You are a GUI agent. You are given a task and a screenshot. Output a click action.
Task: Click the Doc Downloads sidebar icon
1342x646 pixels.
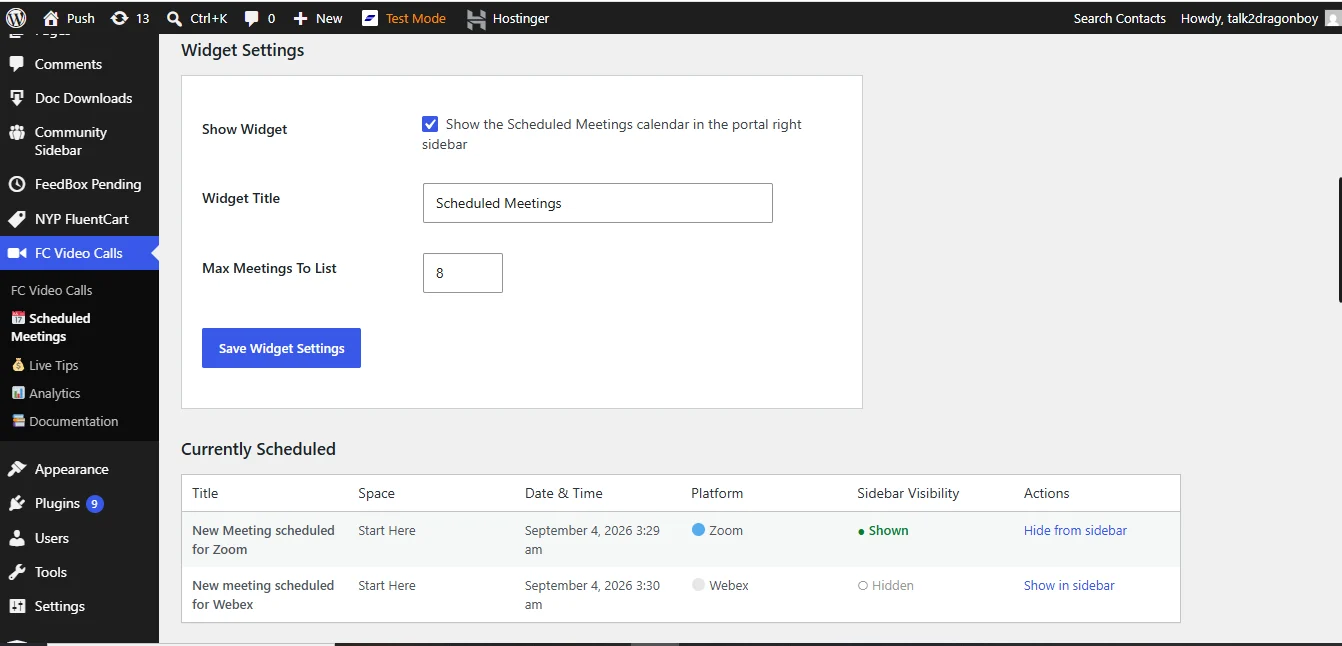[x=16, y=98]
